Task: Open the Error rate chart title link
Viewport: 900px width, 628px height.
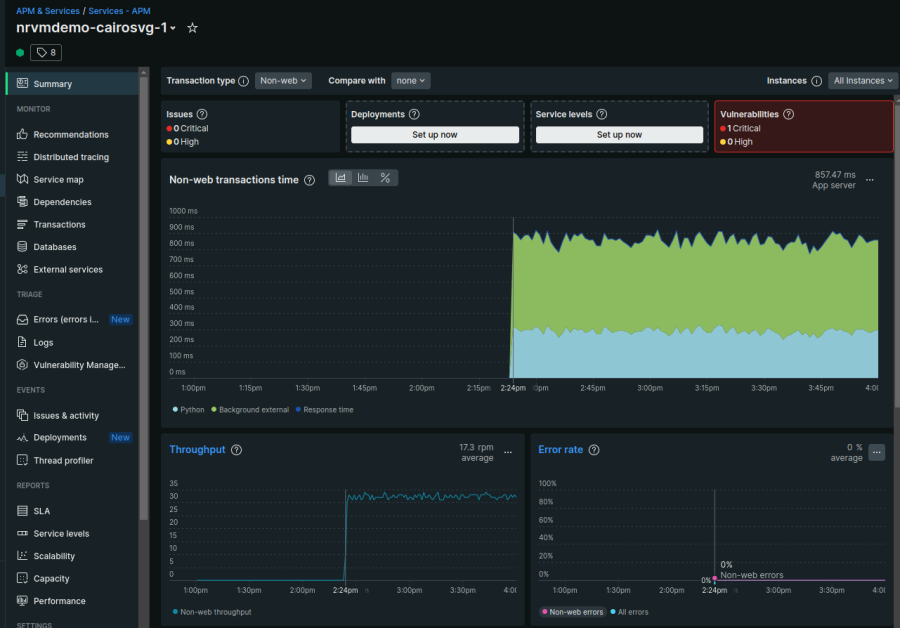Action: (x=561, y=449)
